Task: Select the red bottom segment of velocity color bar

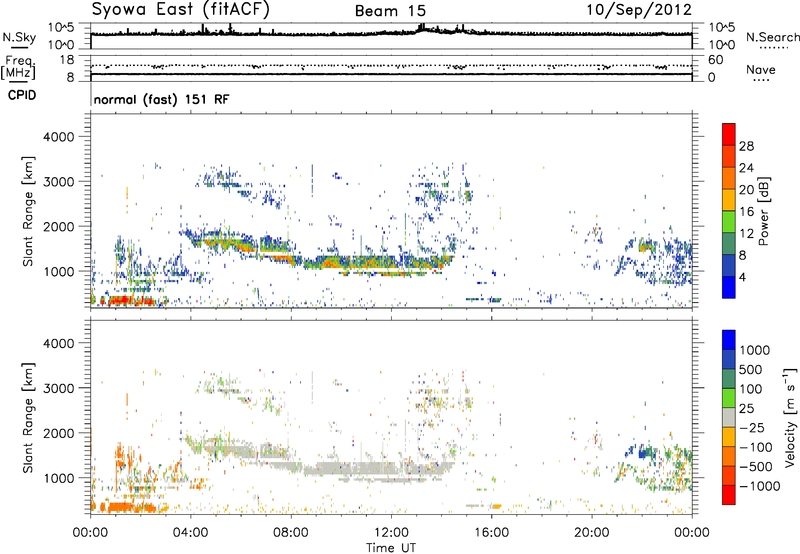Action: pyautogui.click(x=729, y=495)
